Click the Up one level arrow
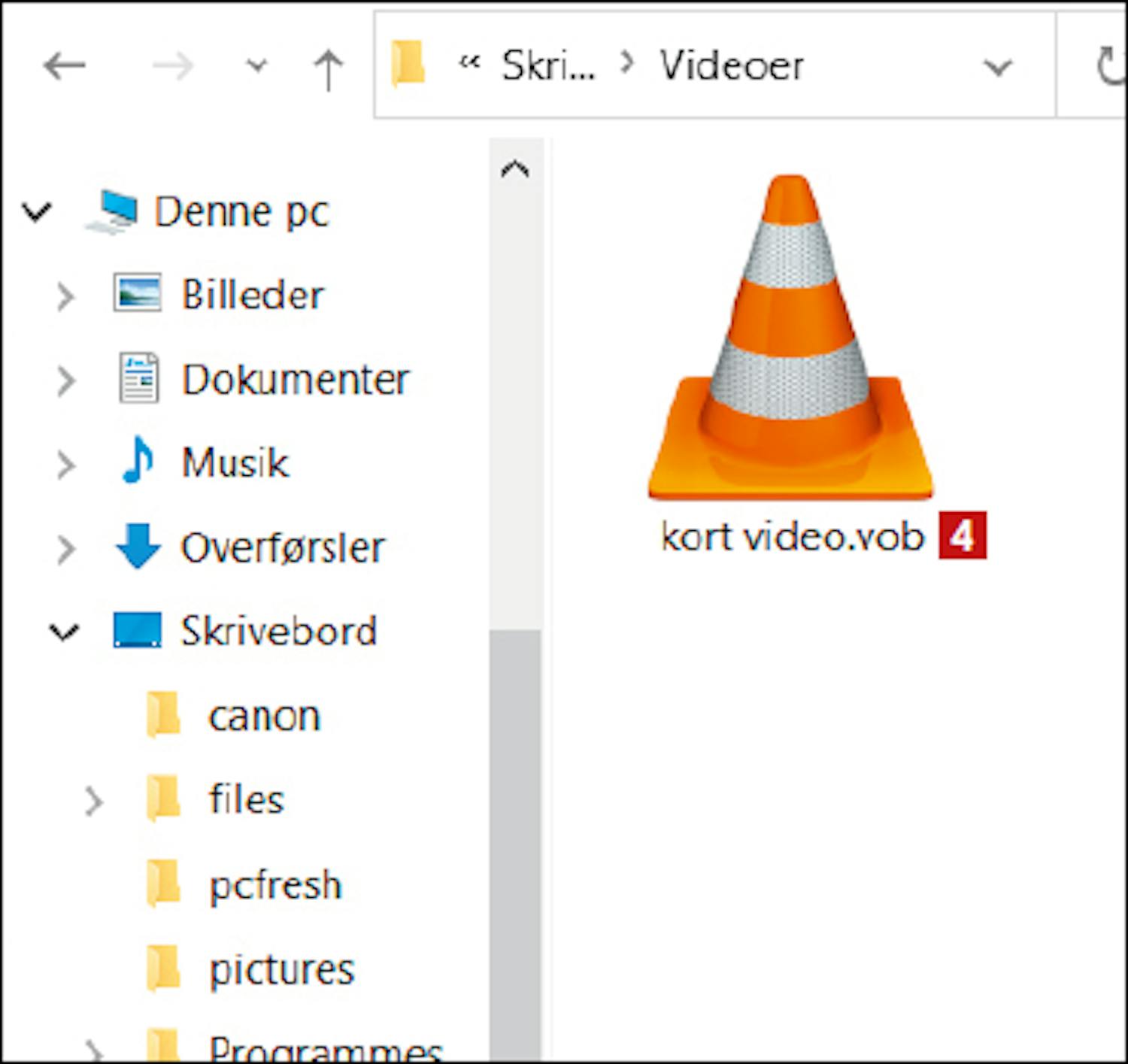1128x1064 pixels. [x=328, y=69]
